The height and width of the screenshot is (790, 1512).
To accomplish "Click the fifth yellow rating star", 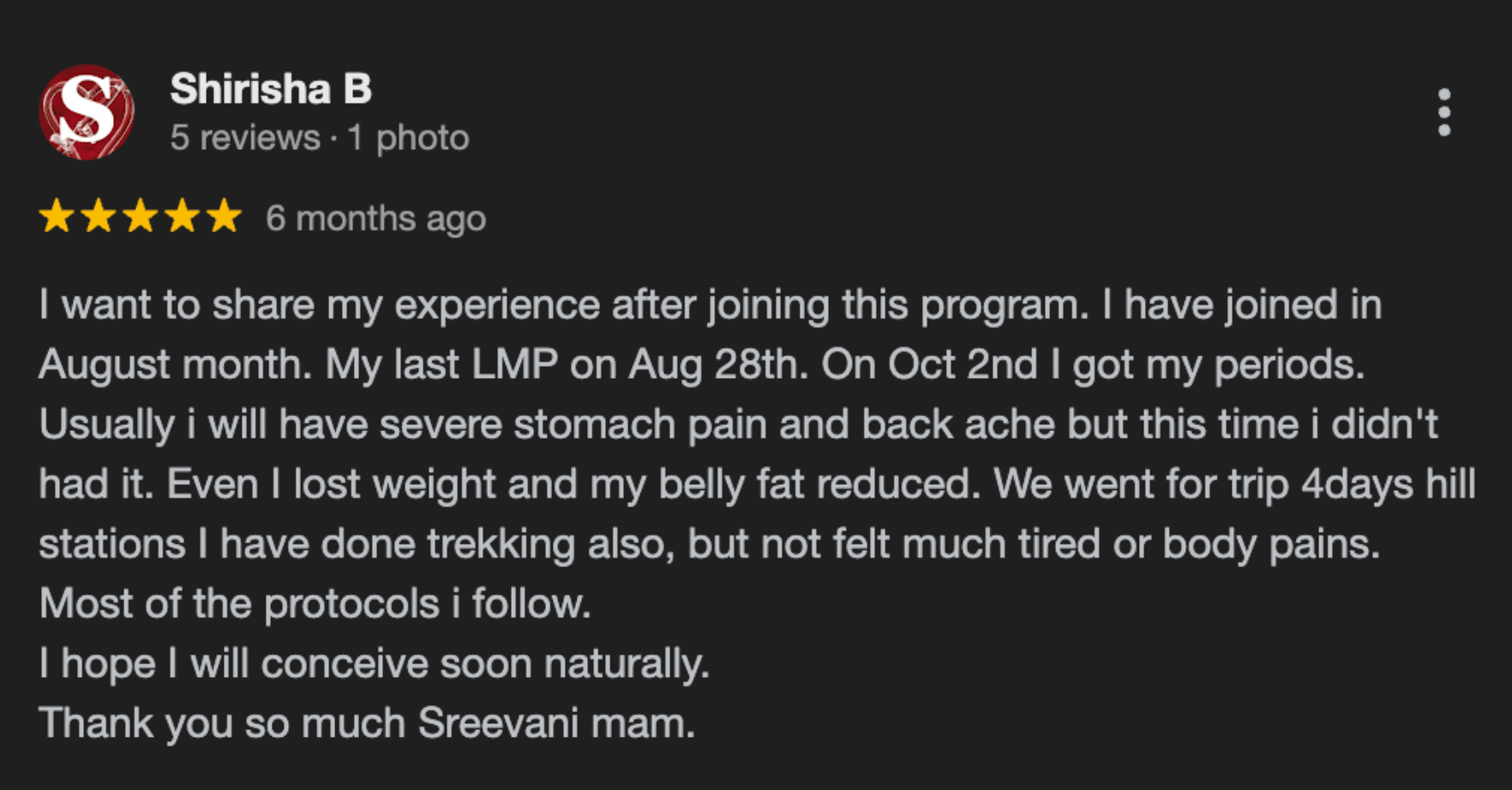I will tap(225, 217).
